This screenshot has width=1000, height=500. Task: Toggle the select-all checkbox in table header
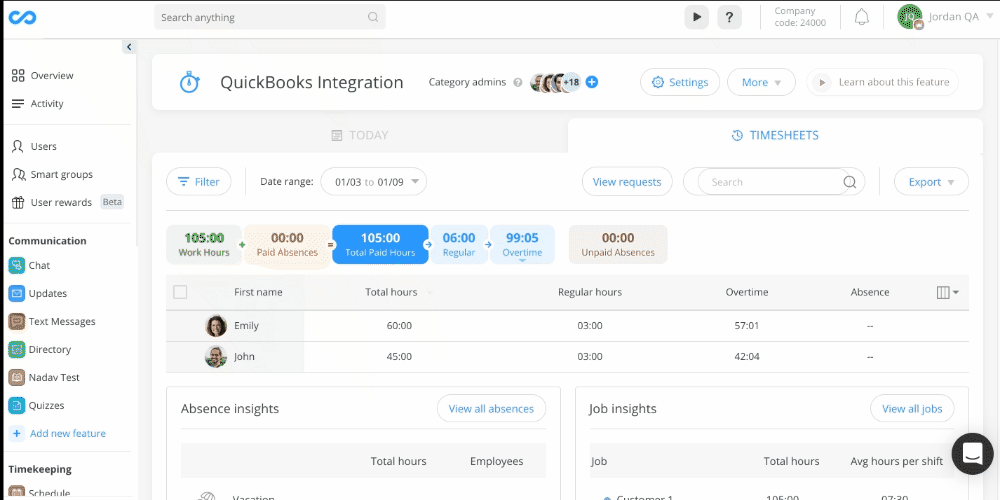[x=180, y=292]
